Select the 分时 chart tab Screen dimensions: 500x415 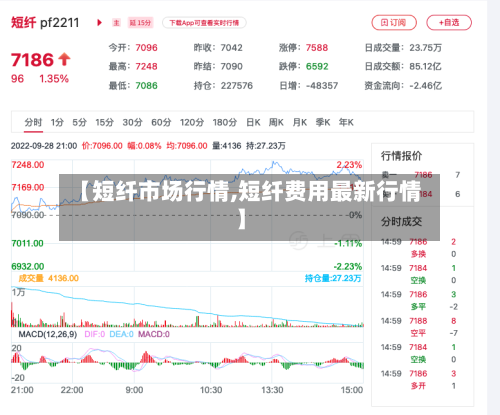(33, 122)
